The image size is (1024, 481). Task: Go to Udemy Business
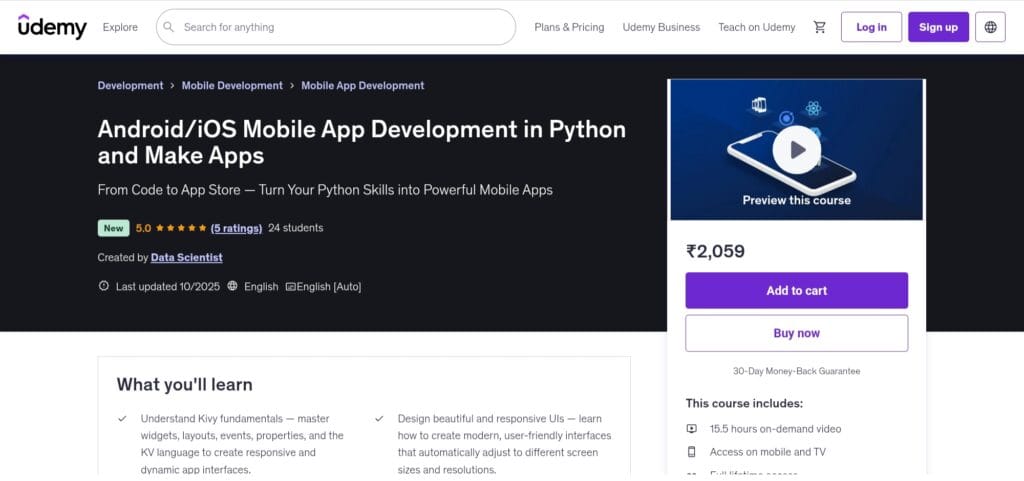[661, 27]
